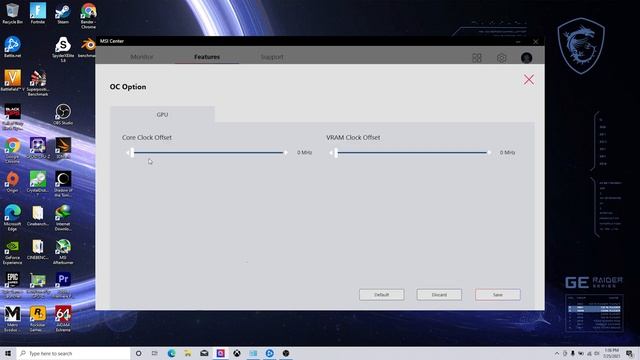
Task: Click the Superposition Benchmark desktop icon
Action: coord(38,83)
